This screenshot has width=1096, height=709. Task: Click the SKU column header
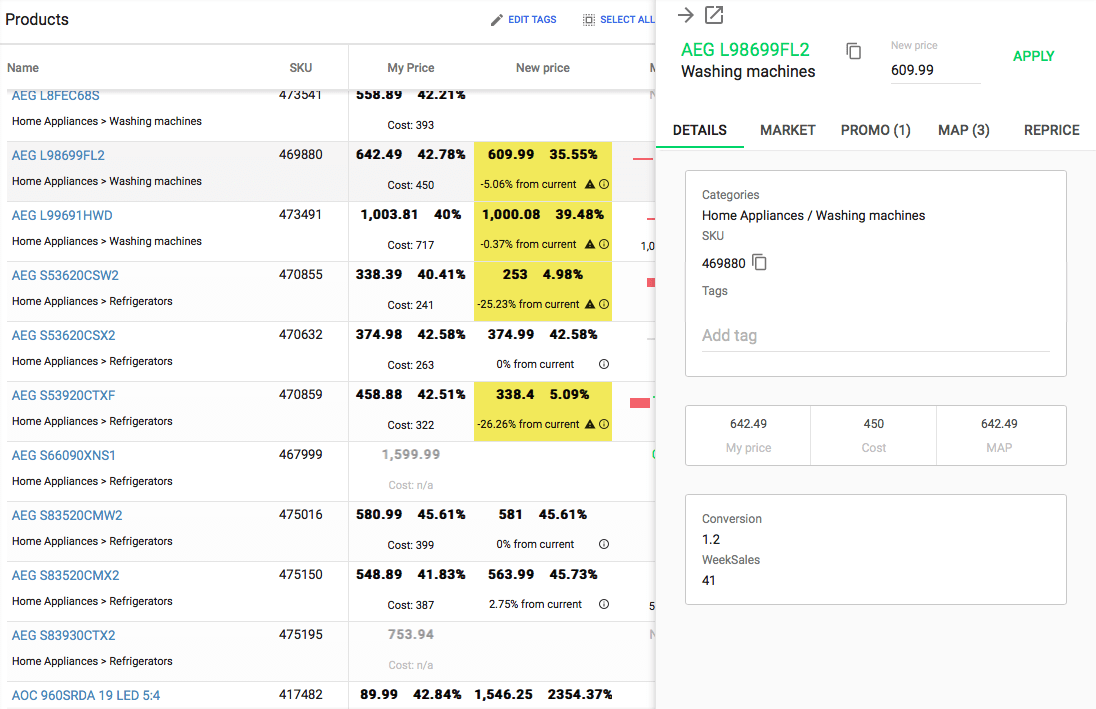[x=301, y=68]
